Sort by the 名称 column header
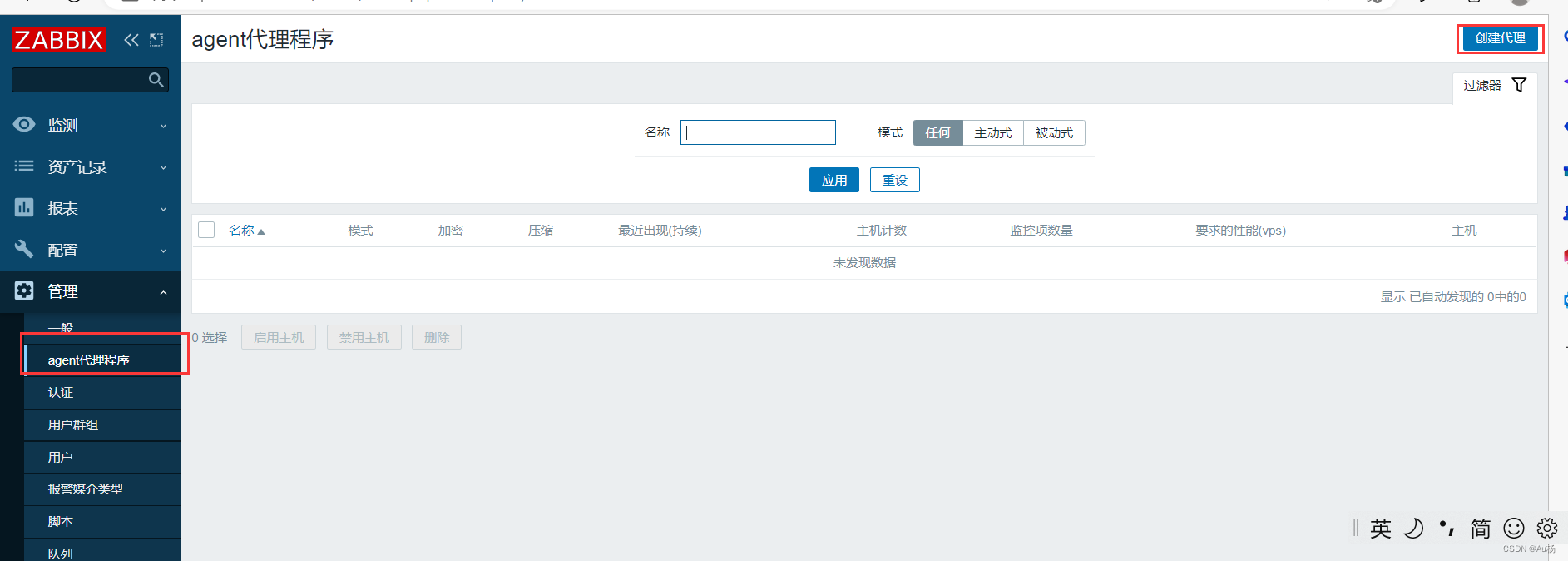This screenshot has width=1568, height=561. click(241, 230)
